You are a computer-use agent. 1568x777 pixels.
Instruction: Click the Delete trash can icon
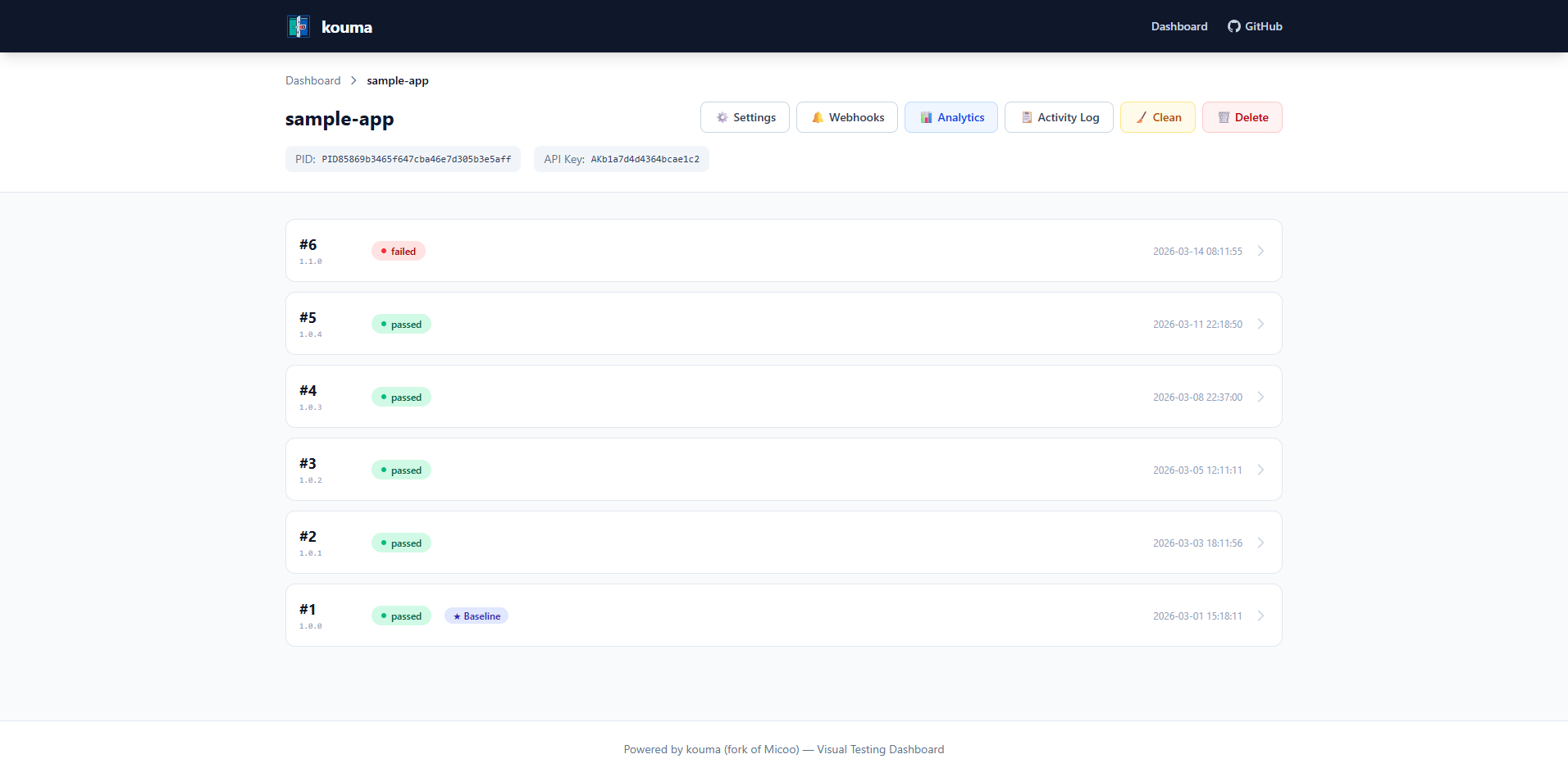[x=1224, y=117]
